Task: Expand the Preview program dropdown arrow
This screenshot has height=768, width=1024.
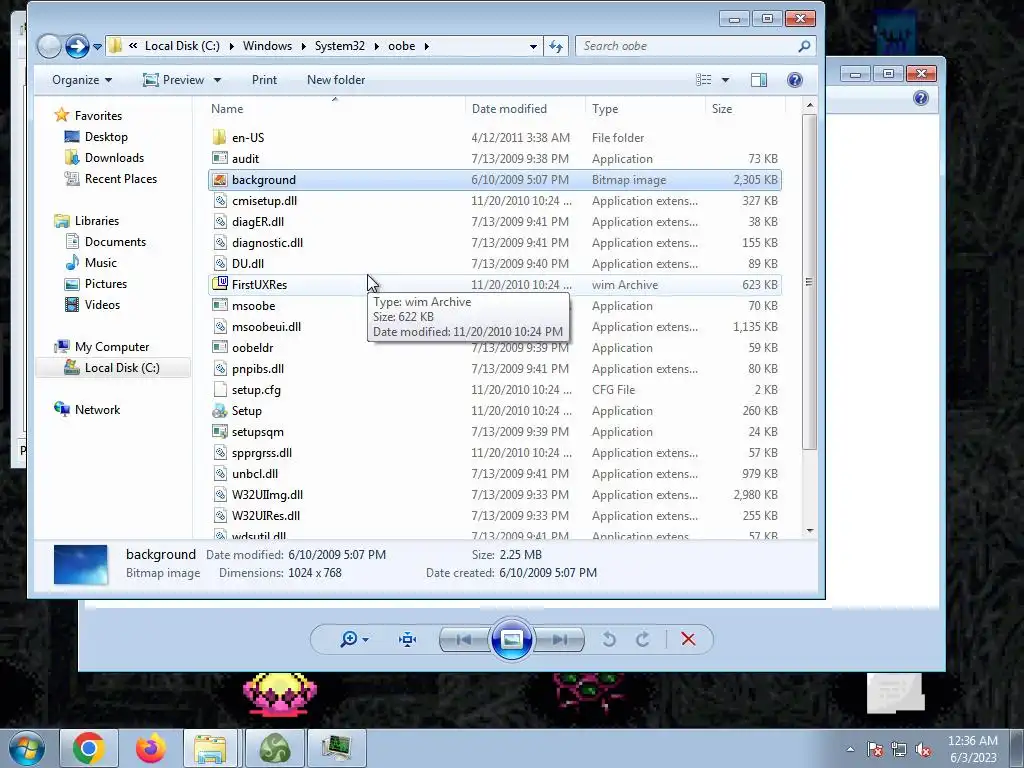Action: coord(217,80)
